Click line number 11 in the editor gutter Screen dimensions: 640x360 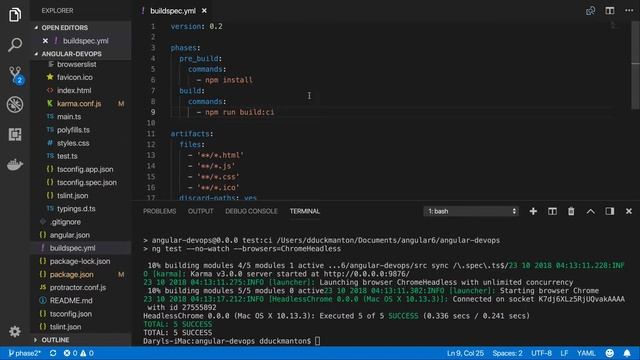pos(151,134)
